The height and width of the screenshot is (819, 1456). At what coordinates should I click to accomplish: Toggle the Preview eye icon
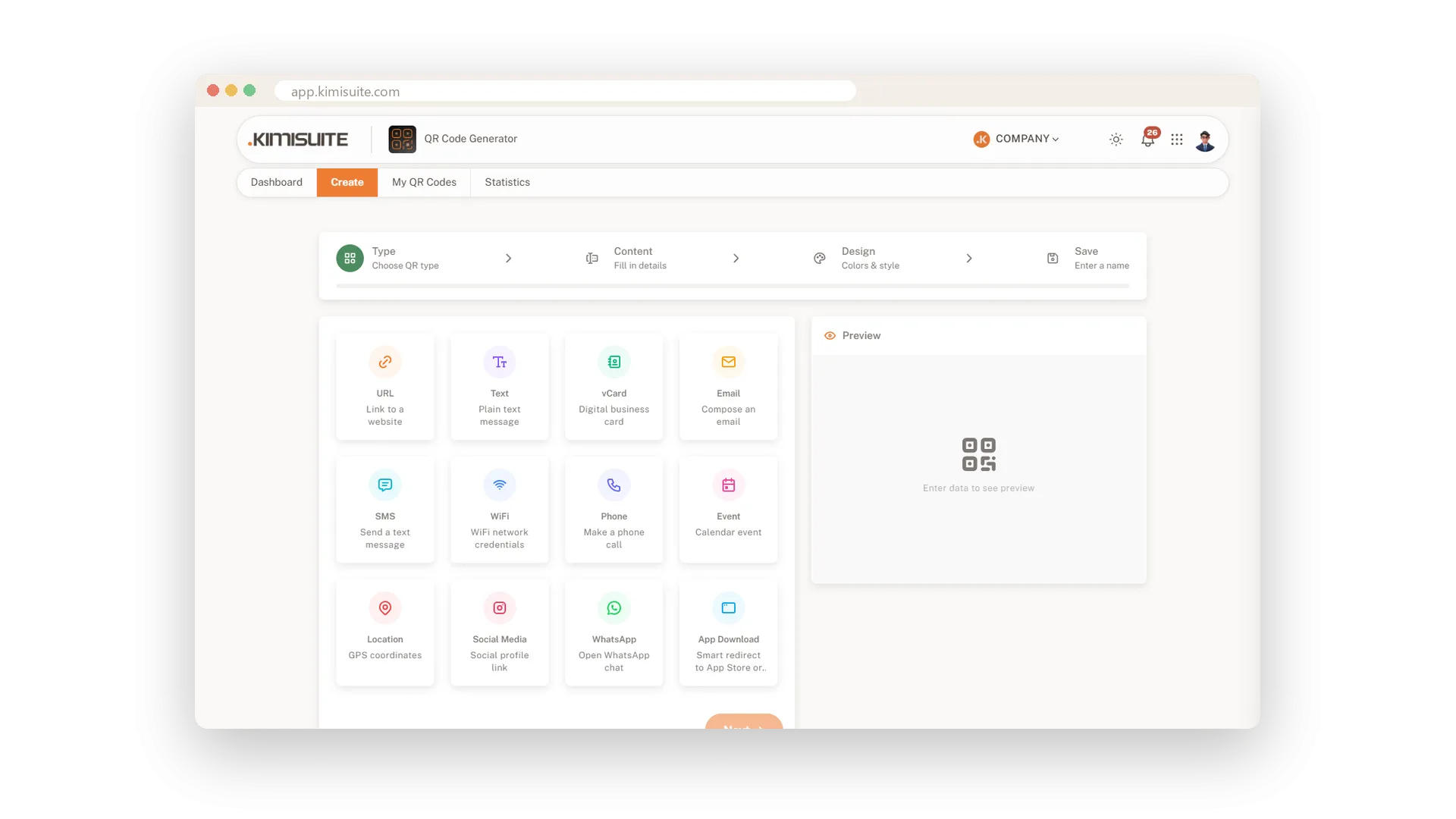click(830, 335)
